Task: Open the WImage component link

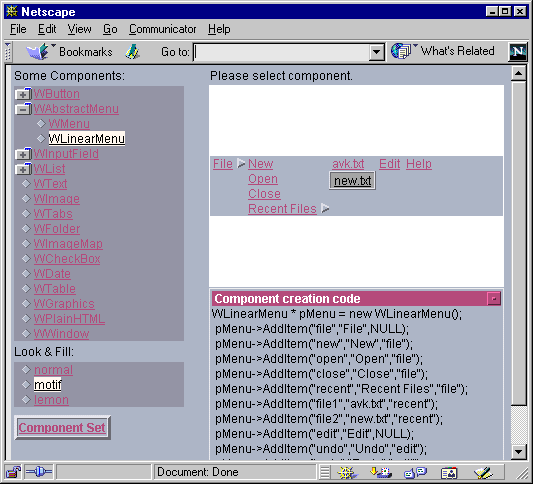Action: pyautogui.click(x=56, y=199)
